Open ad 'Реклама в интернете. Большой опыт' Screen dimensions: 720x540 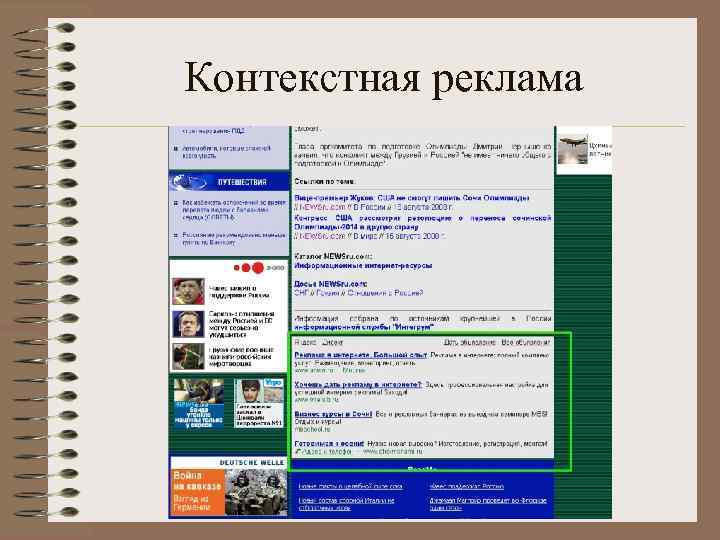pyautogui.click(x=360, y=355)
